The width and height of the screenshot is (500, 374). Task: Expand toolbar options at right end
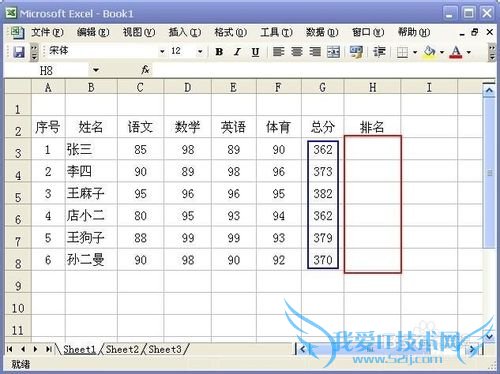(x=492, y=52)
